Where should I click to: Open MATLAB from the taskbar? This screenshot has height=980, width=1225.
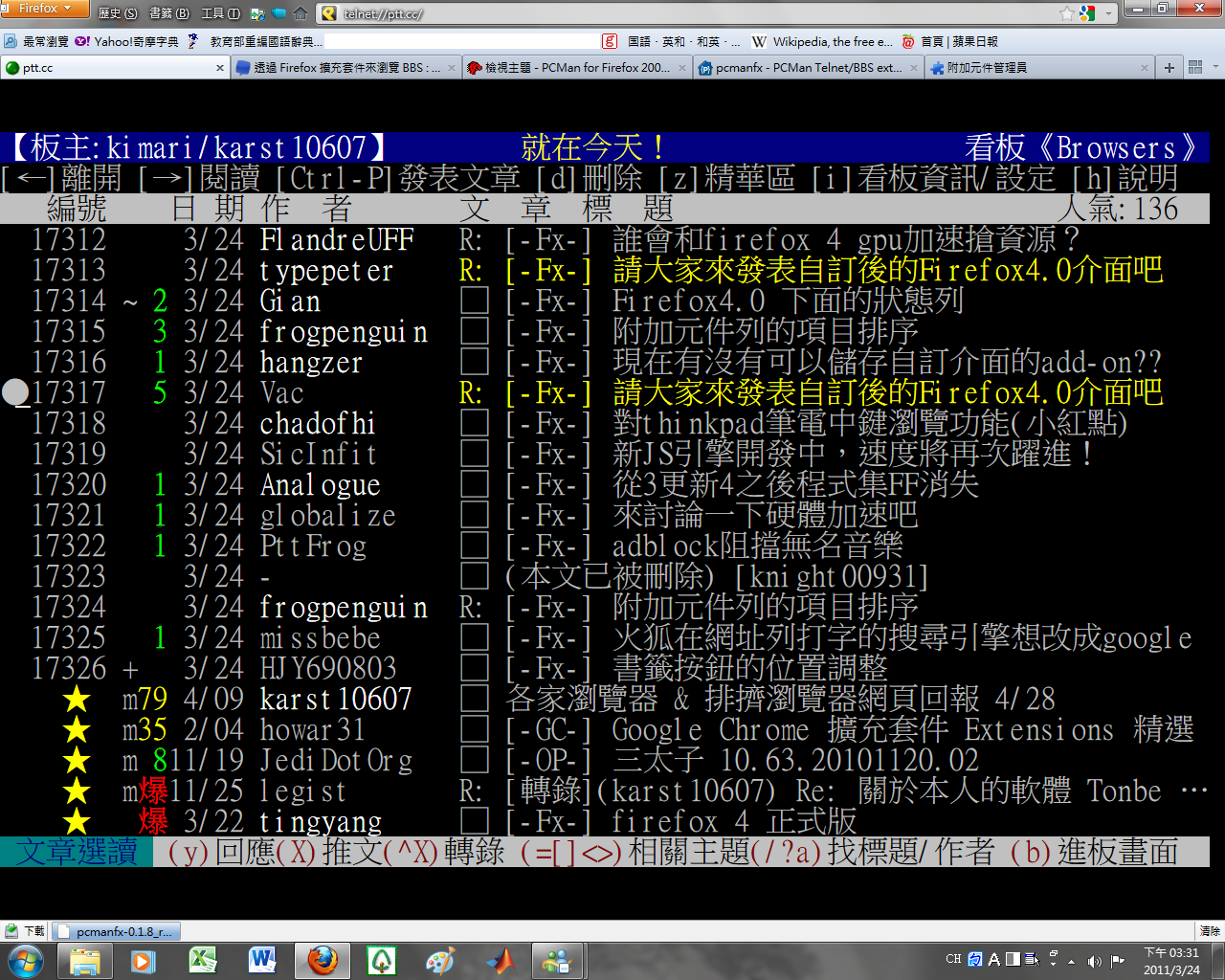coord(500,960)
